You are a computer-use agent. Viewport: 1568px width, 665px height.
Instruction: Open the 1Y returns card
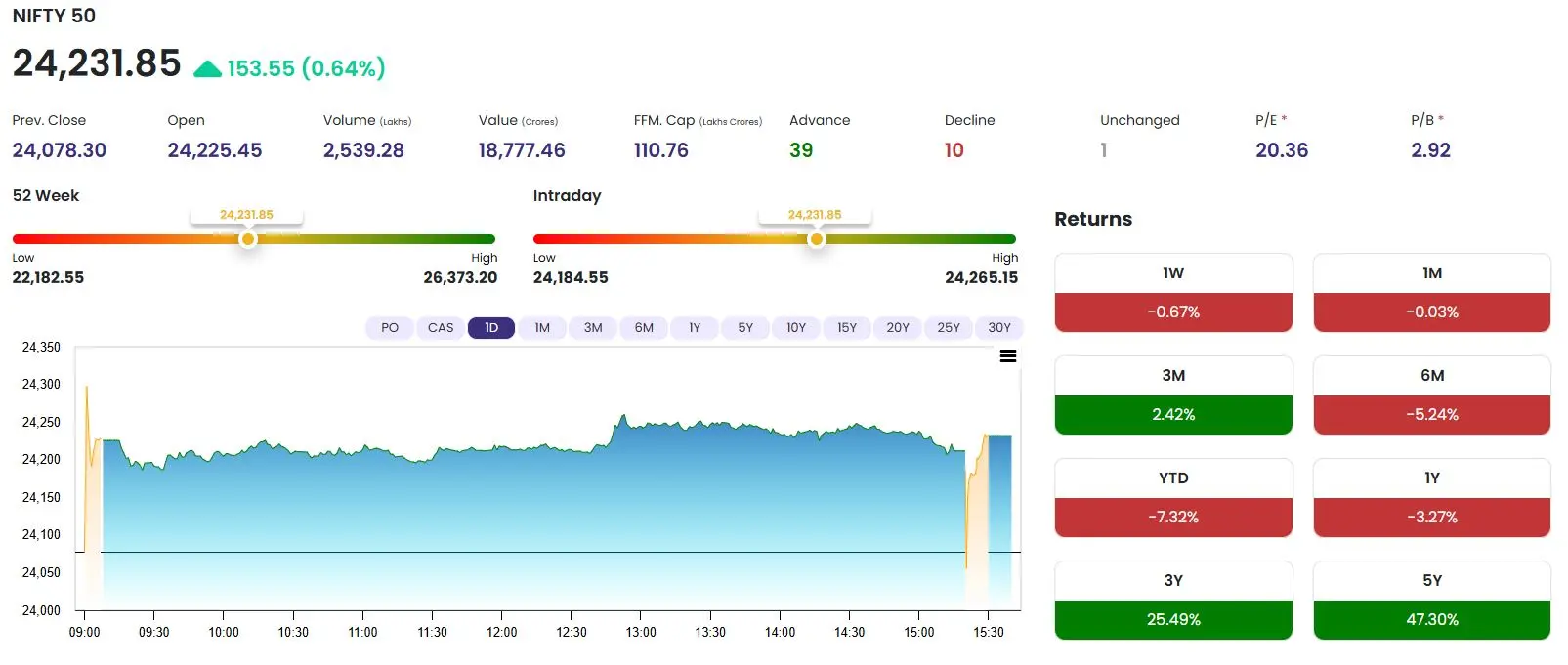tap(1432, 498)
